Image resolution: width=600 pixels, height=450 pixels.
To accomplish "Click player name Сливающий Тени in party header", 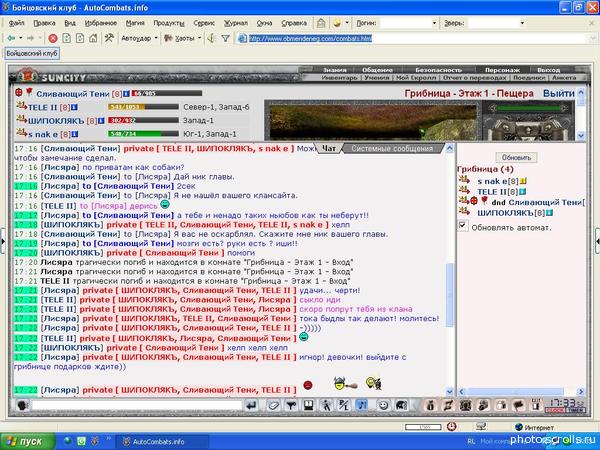I will coord(73,93).
